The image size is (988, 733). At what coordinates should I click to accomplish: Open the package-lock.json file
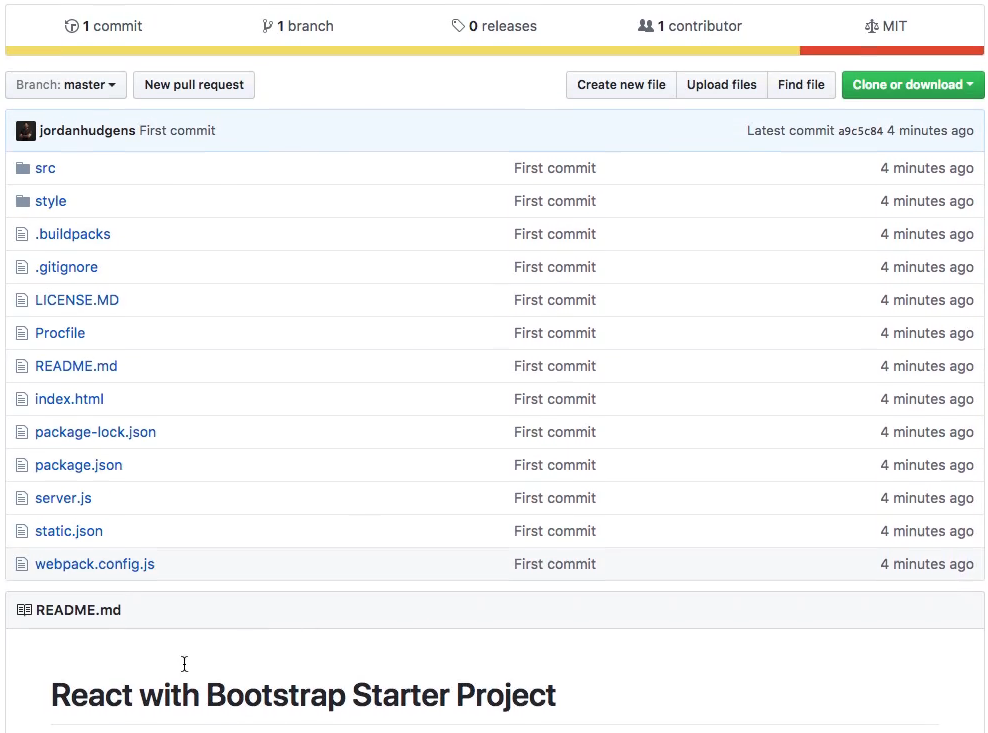[x=95, y=432]
